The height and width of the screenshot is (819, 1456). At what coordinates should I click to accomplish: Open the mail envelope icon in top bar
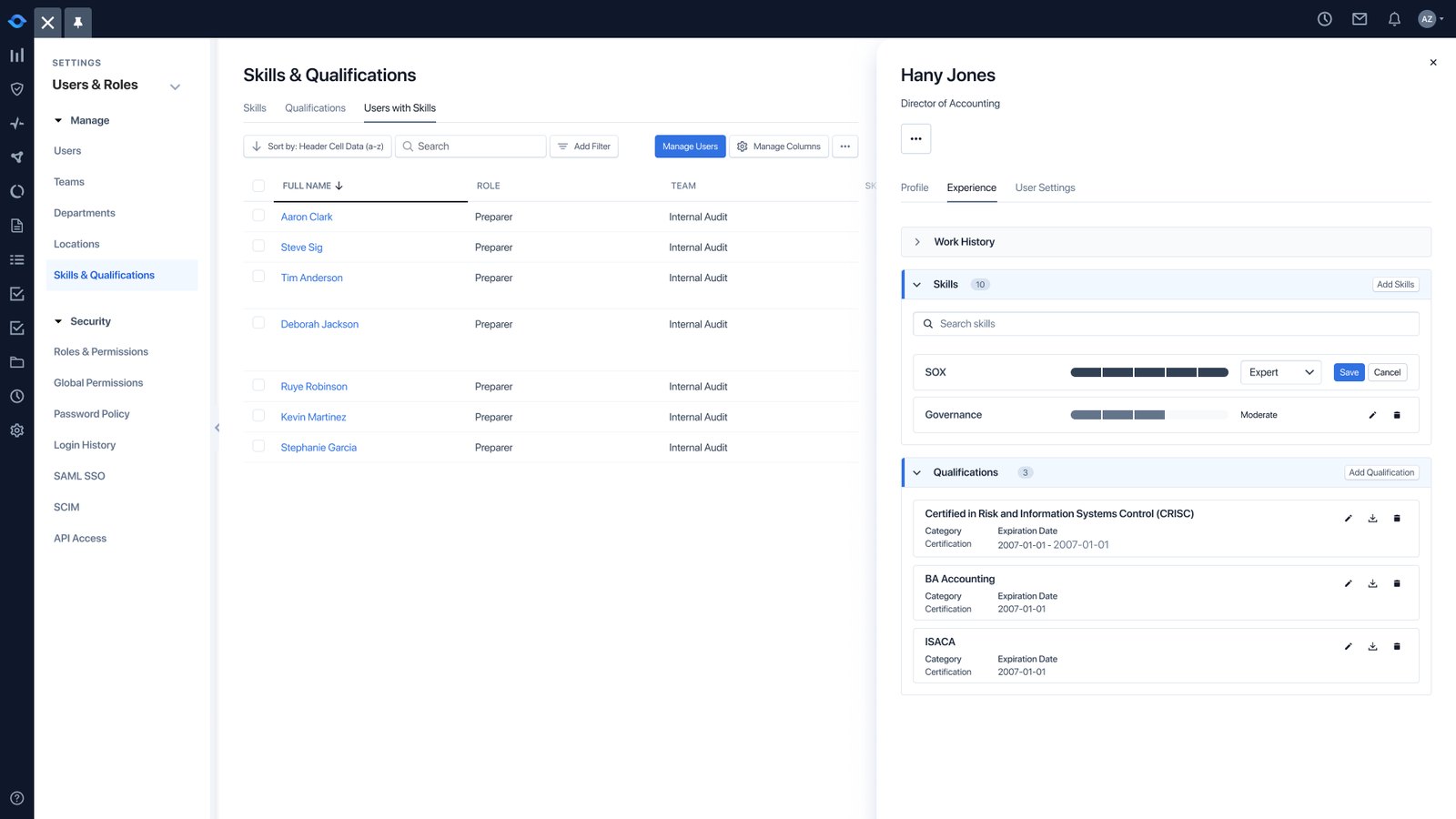point(1360,19)
